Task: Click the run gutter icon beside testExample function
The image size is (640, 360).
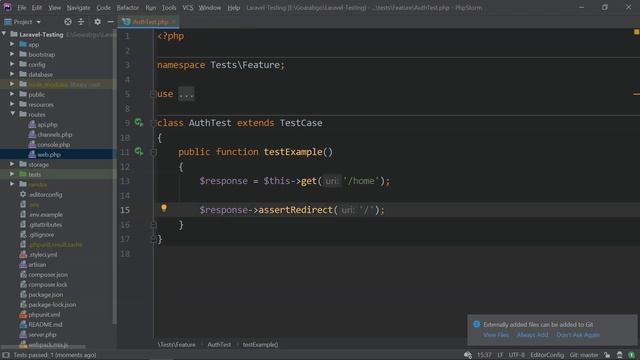Action: coord(139,151)
